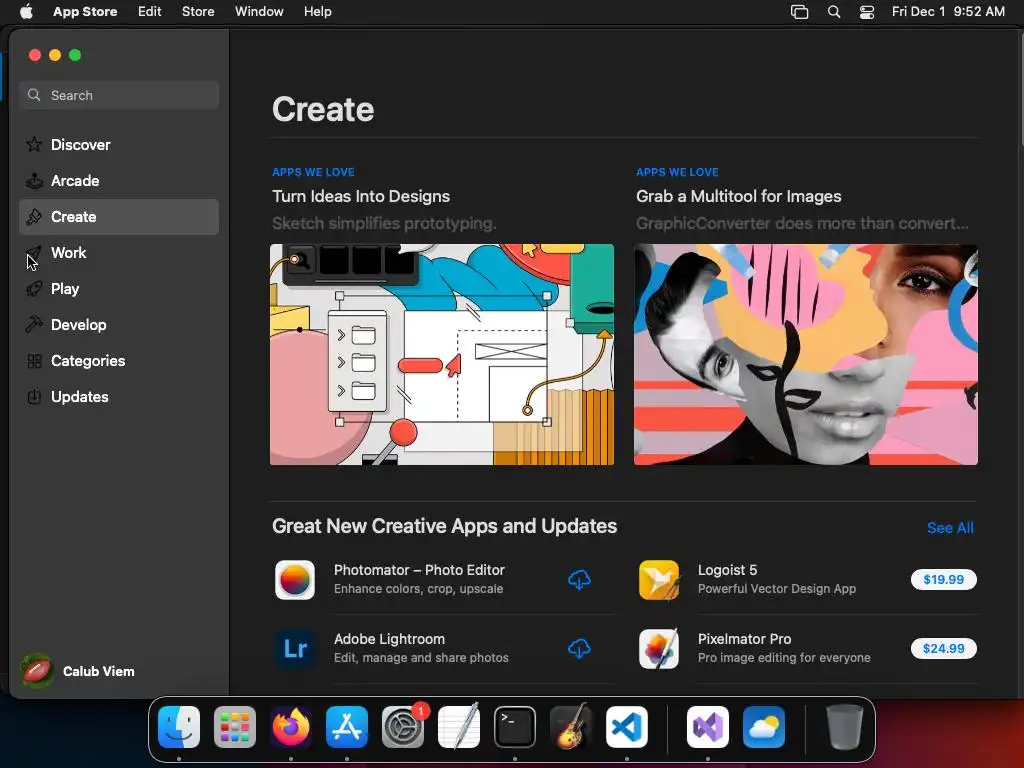Open the Window menu
The image size is (1024, 768).
(259, 12)
